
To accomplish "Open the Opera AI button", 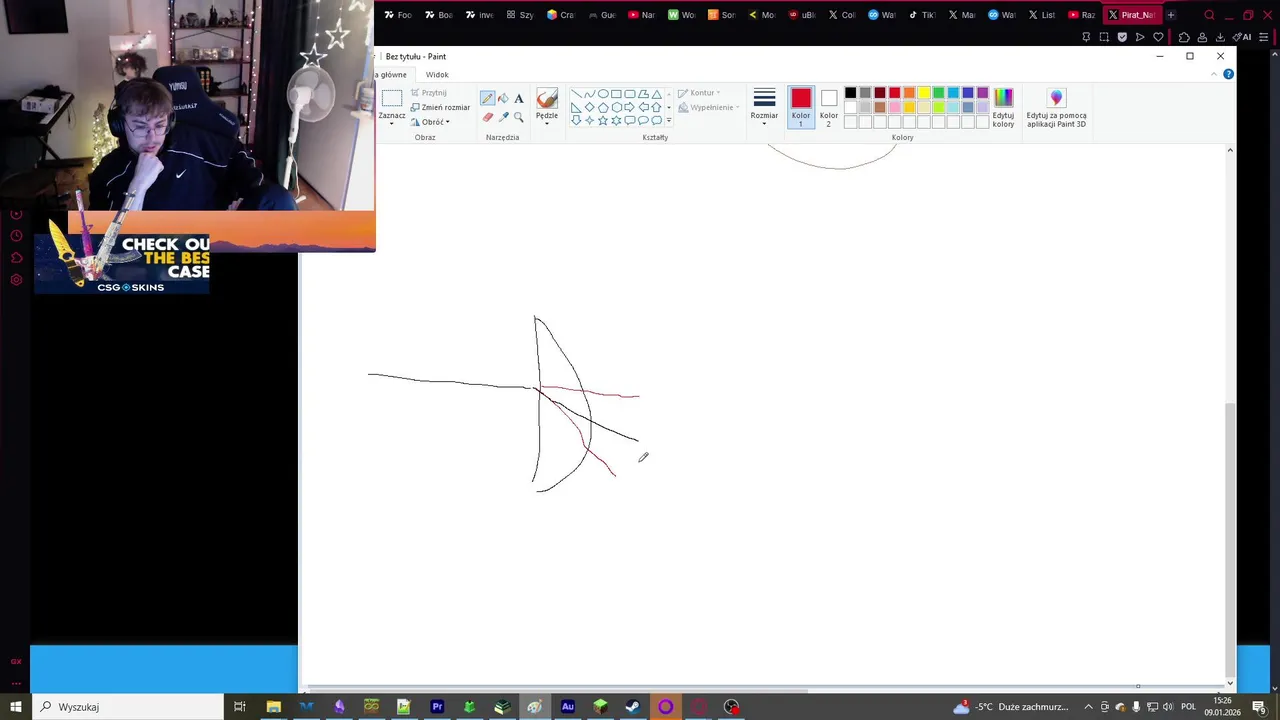I will (x=1244, y=37).
